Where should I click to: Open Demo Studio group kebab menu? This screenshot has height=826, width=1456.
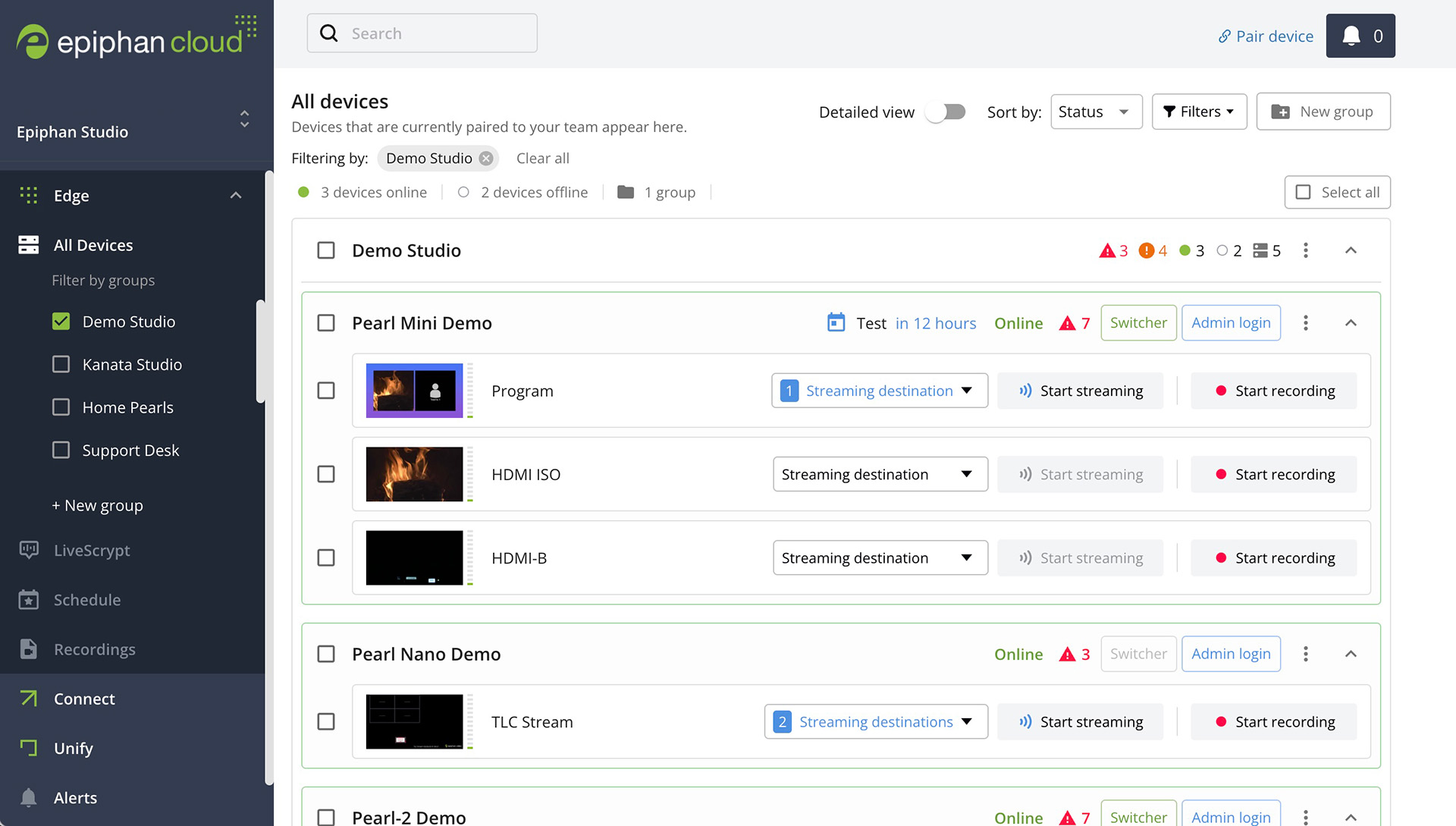point(1305,250)
